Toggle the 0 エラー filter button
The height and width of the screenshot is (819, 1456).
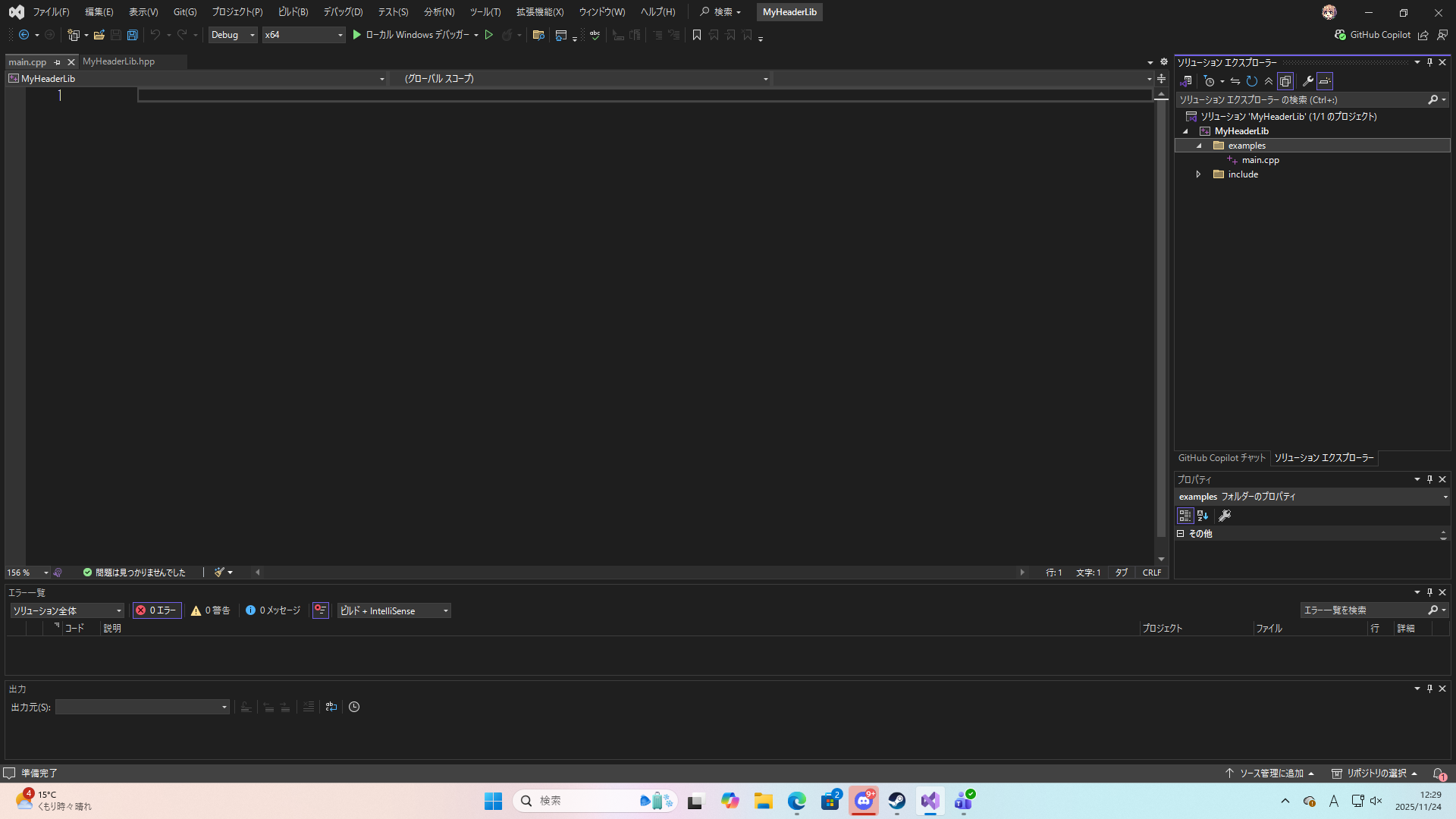[x=157, y=610]
